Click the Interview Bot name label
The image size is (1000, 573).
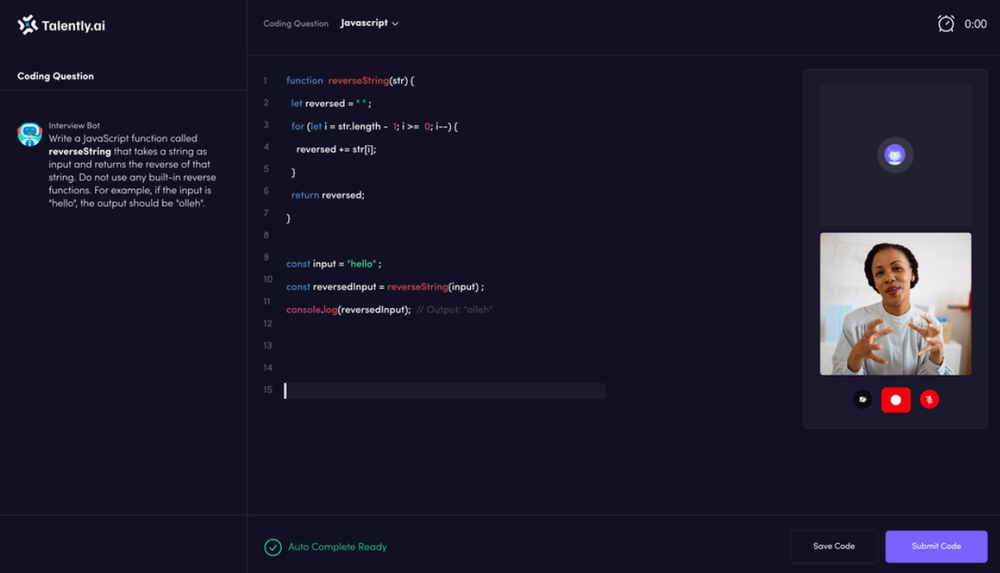pyautogui.click(x=74, y=126)
